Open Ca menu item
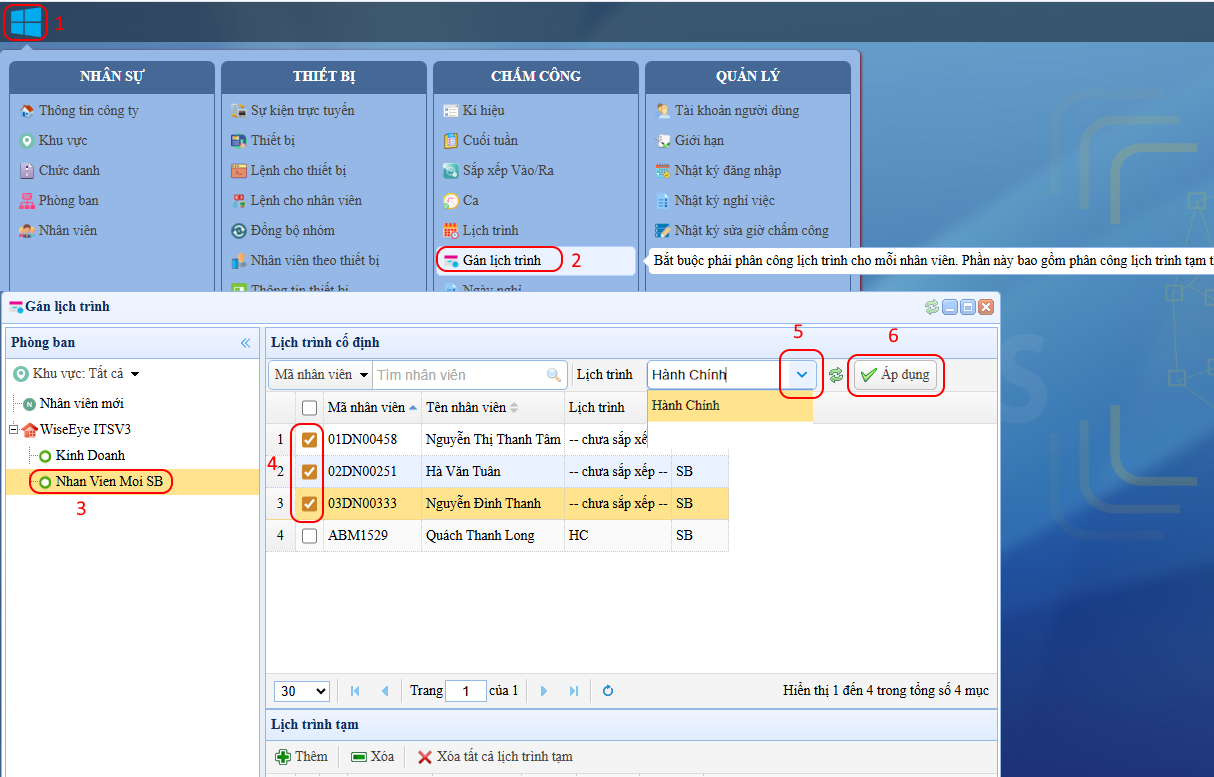 pyautogui.click(x=461, y=200)
